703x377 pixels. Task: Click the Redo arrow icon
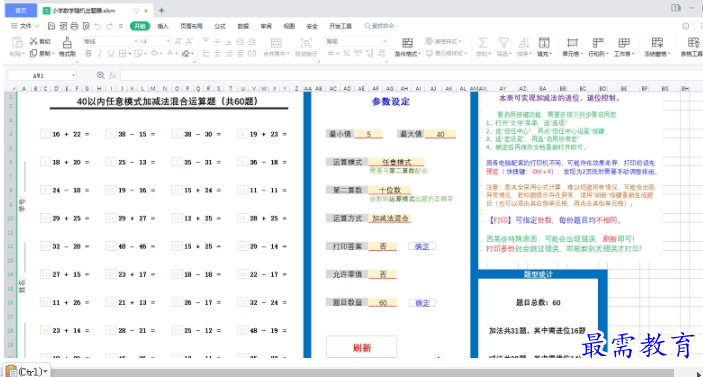click(x=109, y=26)
